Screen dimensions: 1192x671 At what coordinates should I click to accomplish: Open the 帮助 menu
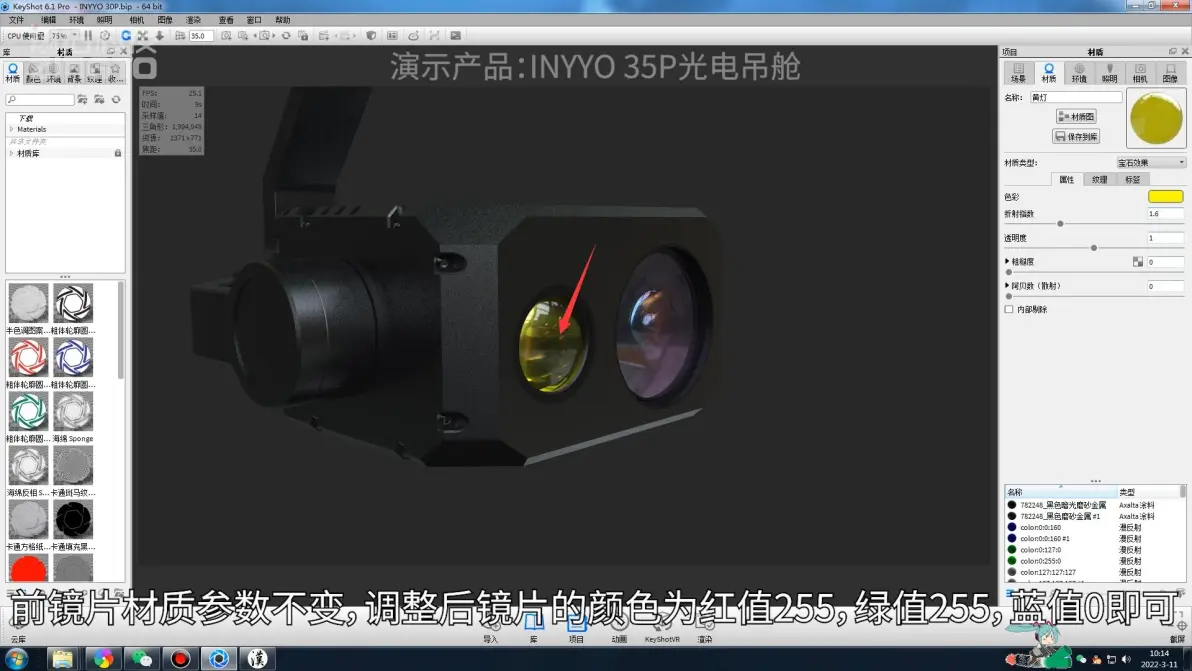pyautogui.click(x=283, y=20)
